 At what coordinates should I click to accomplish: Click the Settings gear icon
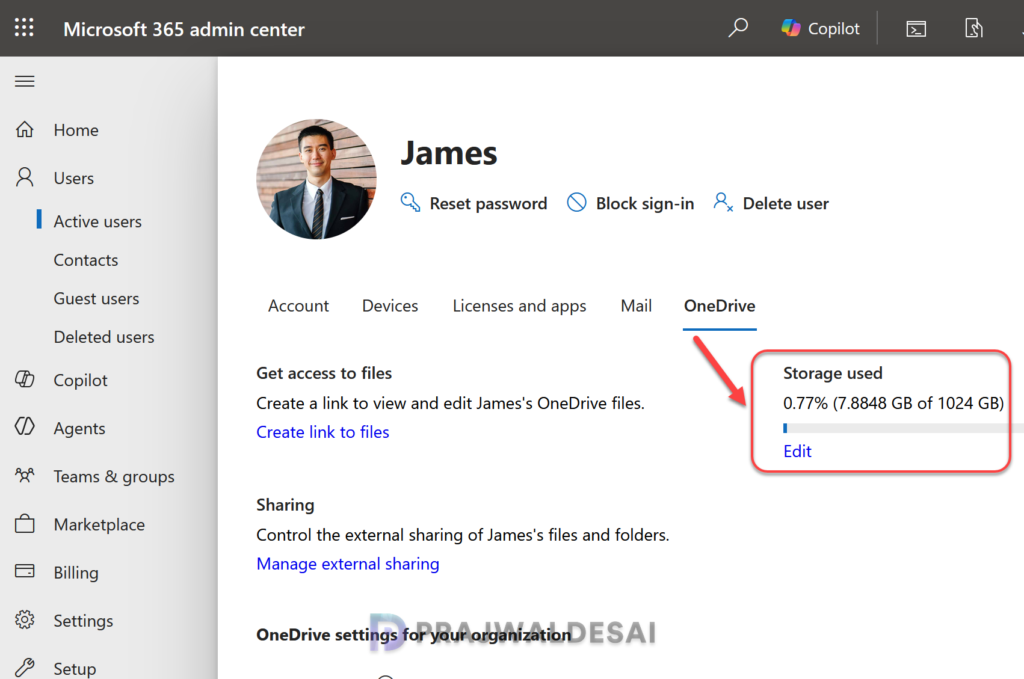point(25,620)
